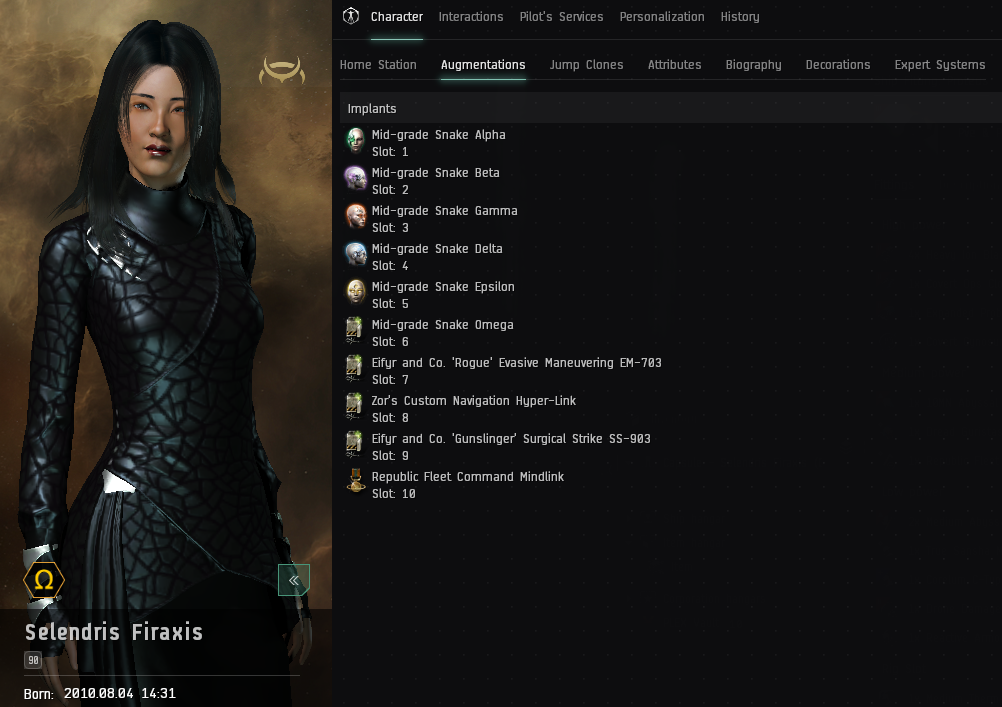The height and width of the screenshot is (707, 1002).
Task: Collapse the portrait panel with double-chevron button
Action: click(x=294, y=580)
